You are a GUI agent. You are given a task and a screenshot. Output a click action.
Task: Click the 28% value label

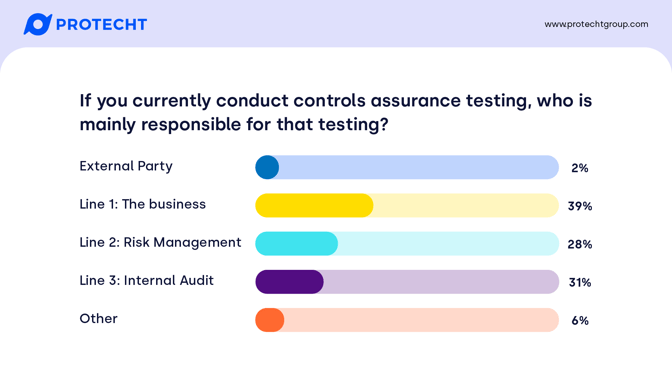click(x=580, y=244)
